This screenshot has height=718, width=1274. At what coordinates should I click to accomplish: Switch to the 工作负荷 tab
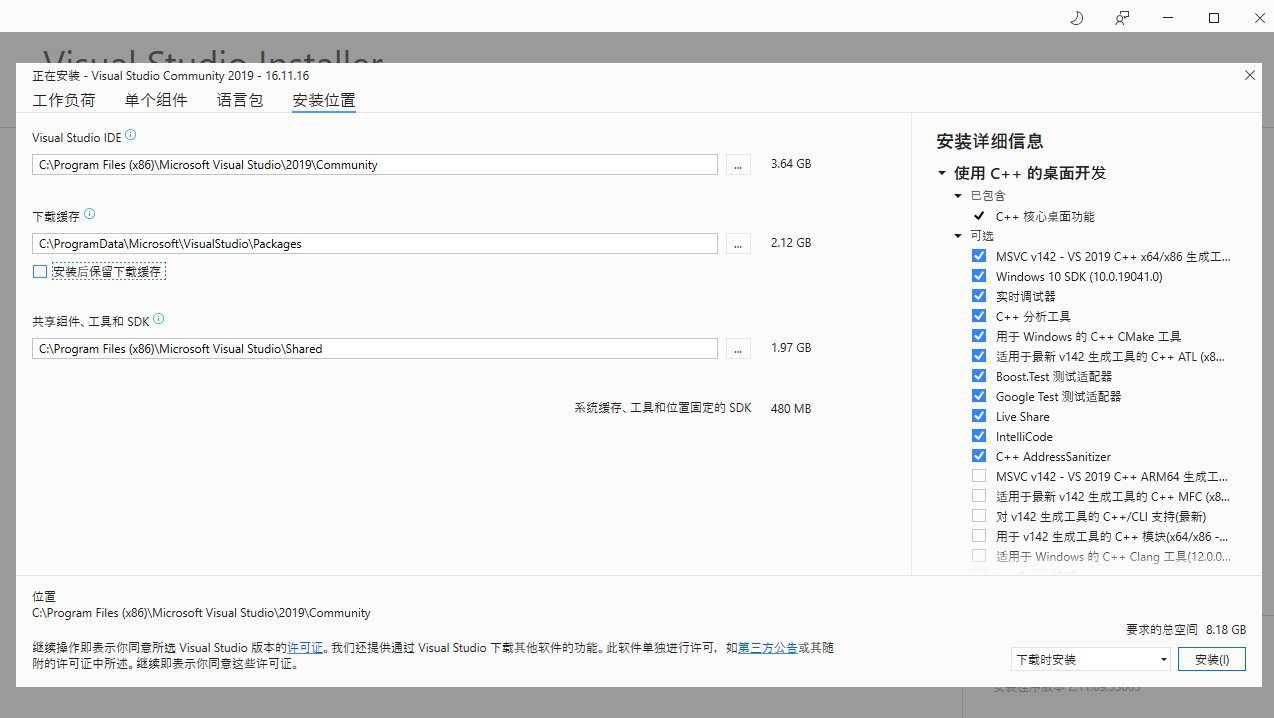[x=64, y=100]
